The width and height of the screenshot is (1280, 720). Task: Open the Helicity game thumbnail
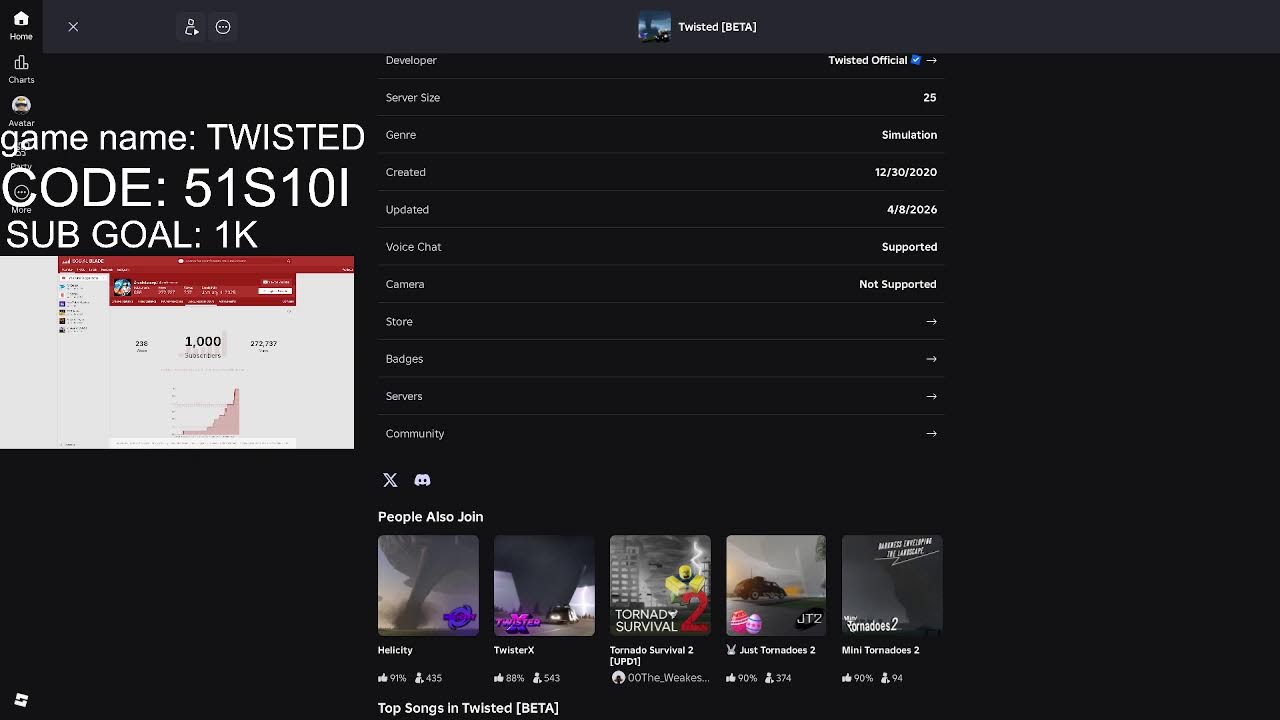pos(428,585)
